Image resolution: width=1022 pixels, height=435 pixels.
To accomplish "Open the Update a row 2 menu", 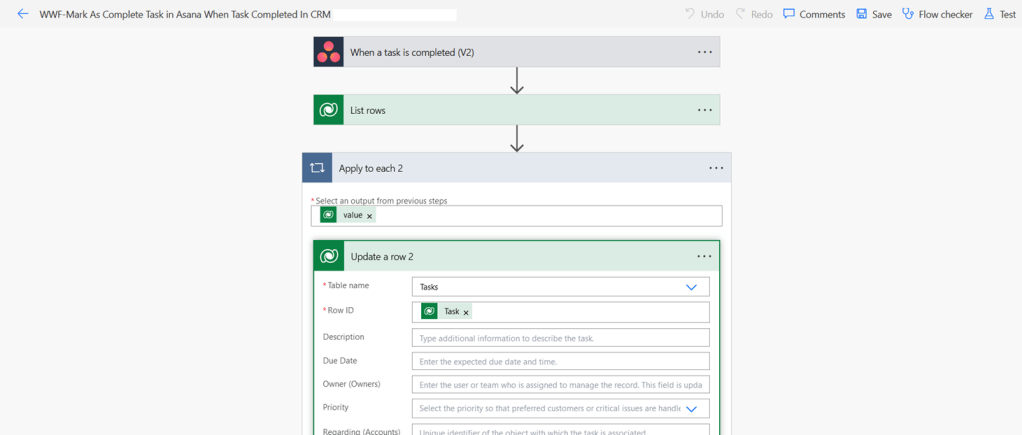I will 705,257.
